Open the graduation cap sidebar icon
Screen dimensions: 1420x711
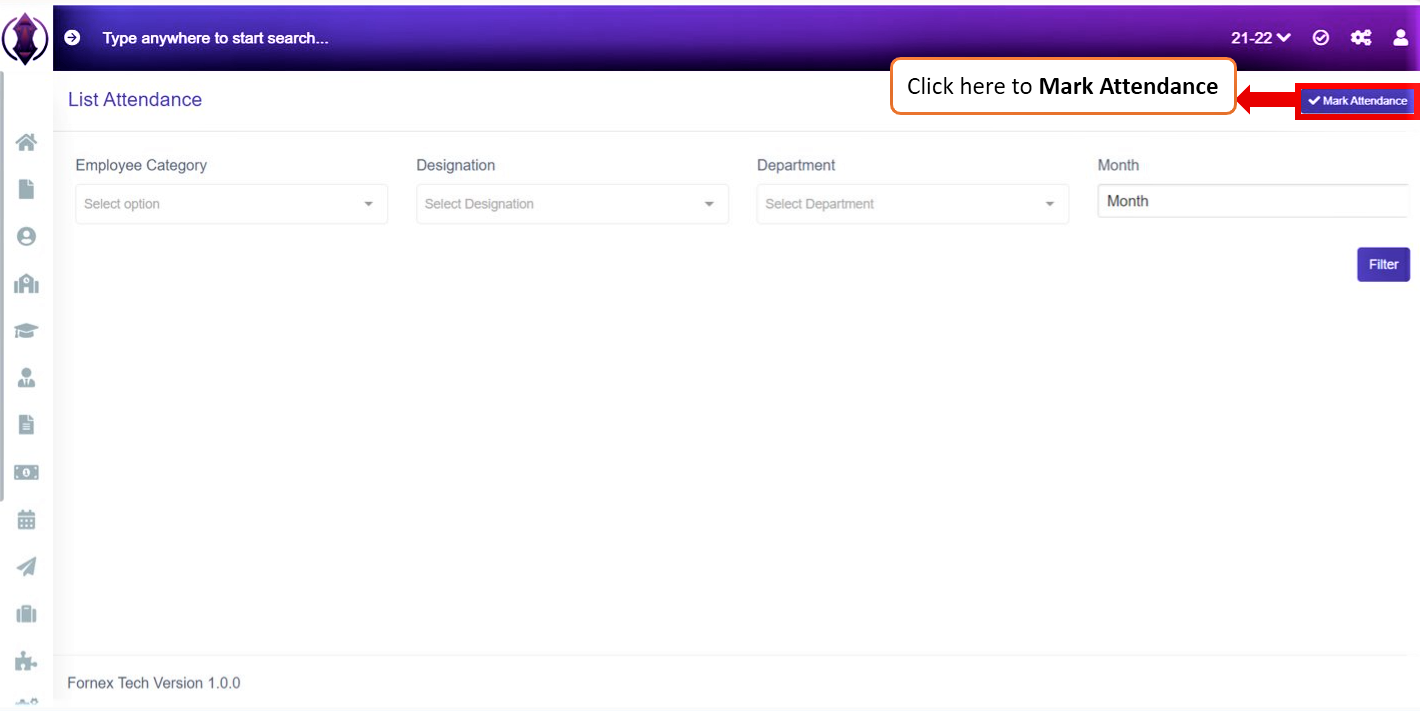tap(26, 331)
